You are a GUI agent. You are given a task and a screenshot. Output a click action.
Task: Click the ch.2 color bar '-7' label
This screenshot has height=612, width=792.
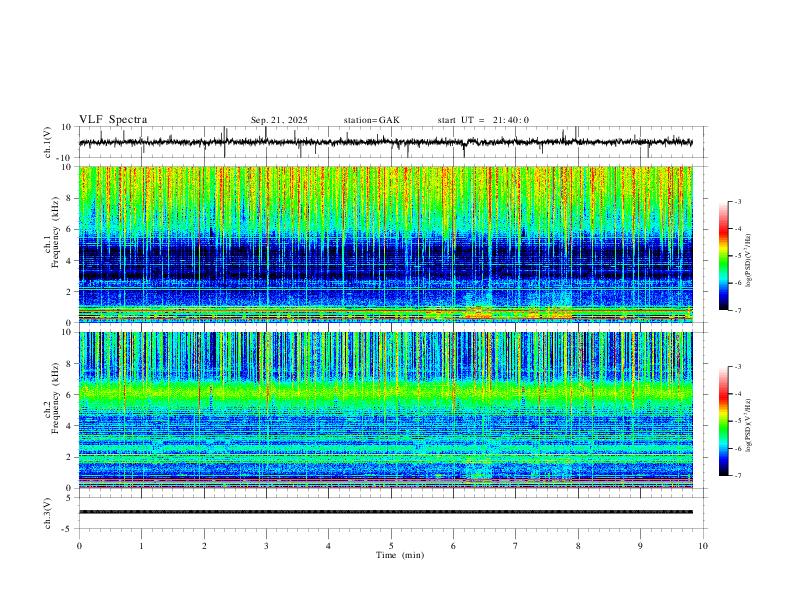tap(738, 476)
